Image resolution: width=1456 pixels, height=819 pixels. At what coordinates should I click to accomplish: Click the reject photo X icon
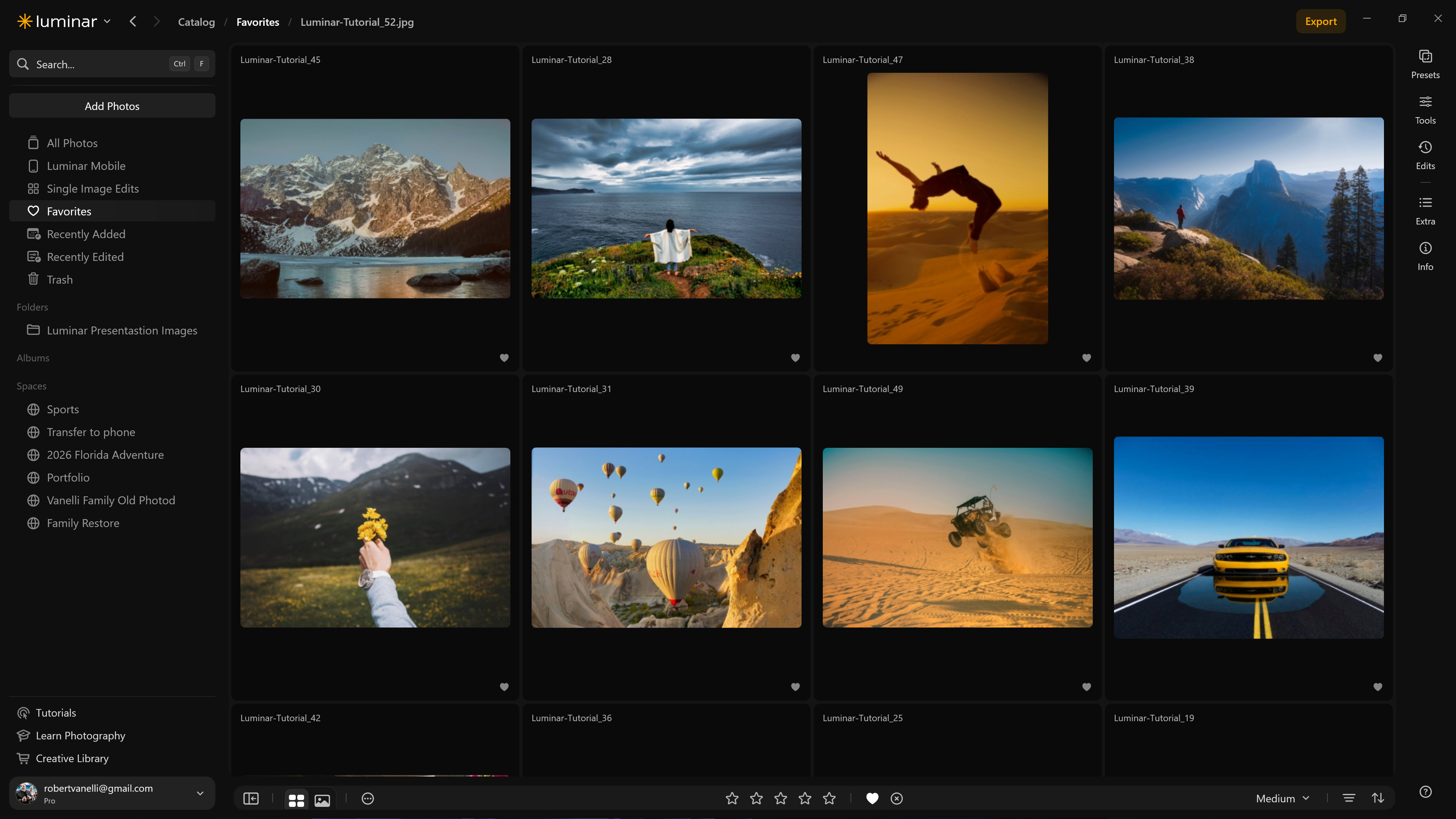click(x=896, y=798)
